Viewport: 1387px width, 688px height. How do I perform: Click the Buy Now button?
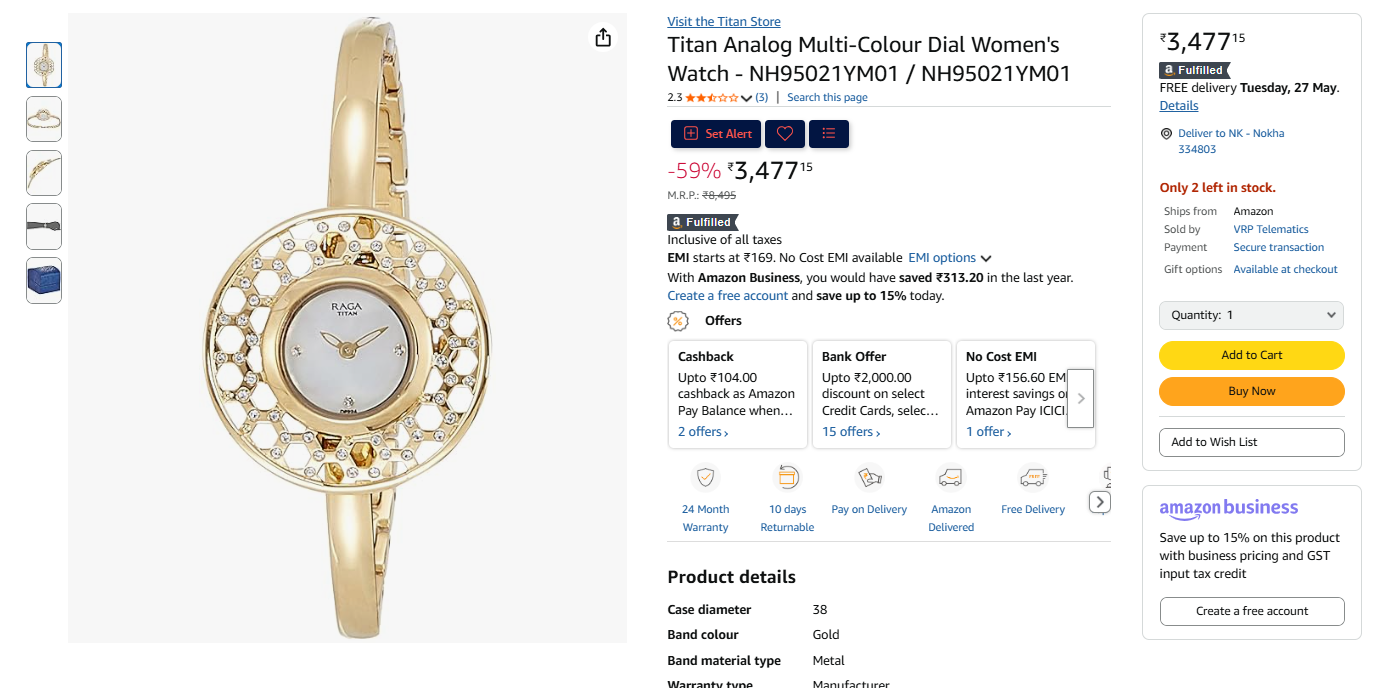point(1251,391)
